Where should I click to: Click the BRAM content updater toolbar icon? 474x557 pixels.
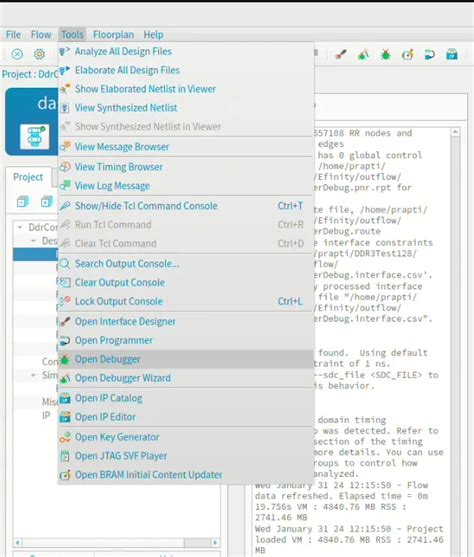408,55
